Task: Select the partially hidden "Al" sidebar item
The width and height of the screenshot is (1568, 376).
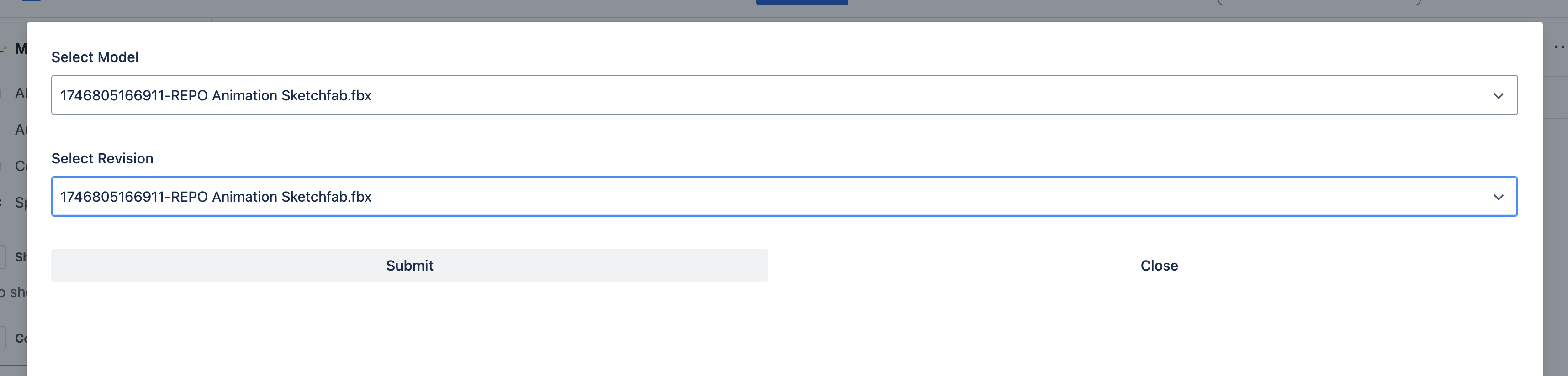Action: (x=20, y=93)
